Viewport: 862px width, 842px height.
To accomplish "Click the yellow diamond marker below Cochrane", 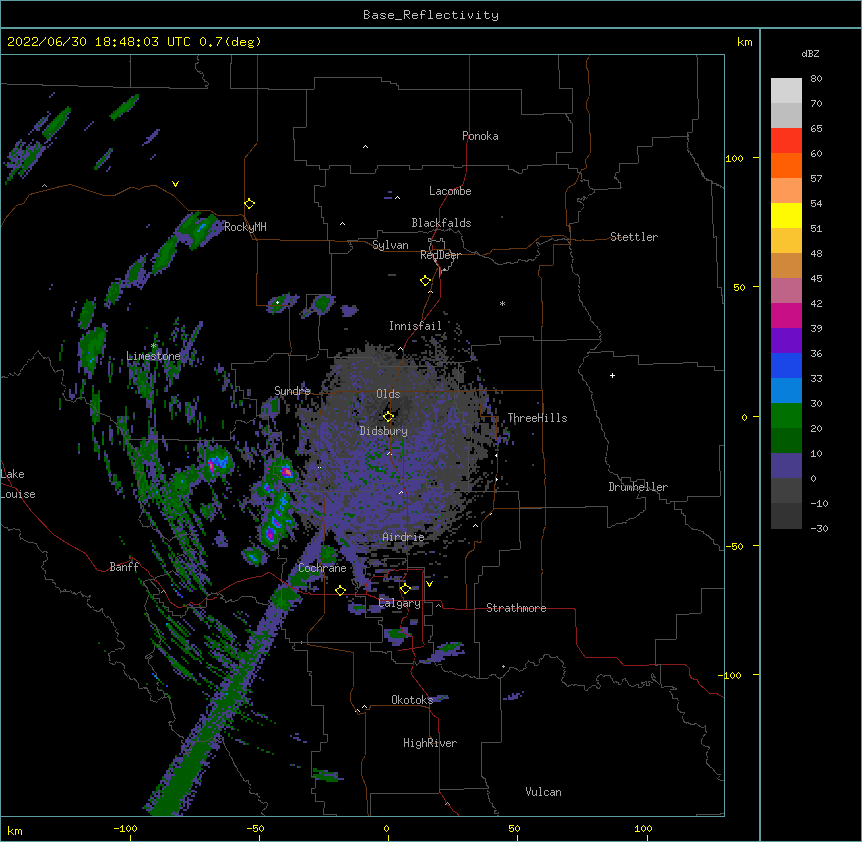I will [340, 590].
